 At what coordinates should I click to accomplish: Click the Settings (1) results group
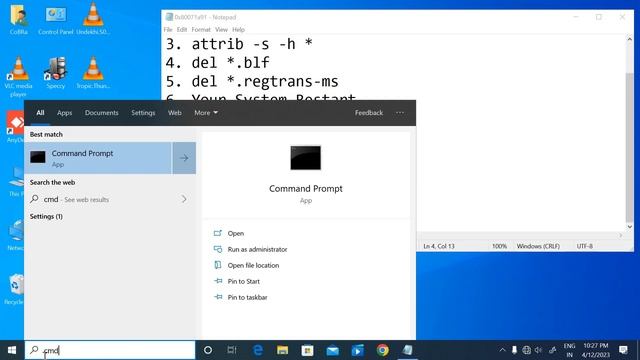point(46,216)
